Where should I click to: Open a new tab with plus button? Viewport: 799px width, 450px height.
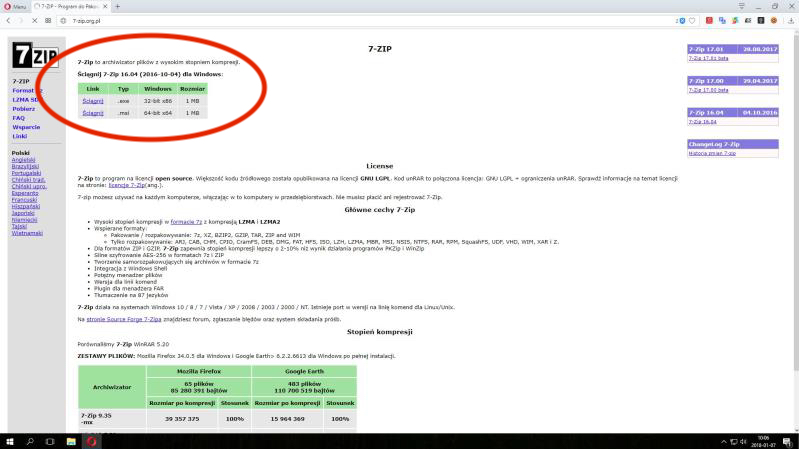tap(118, 7)
